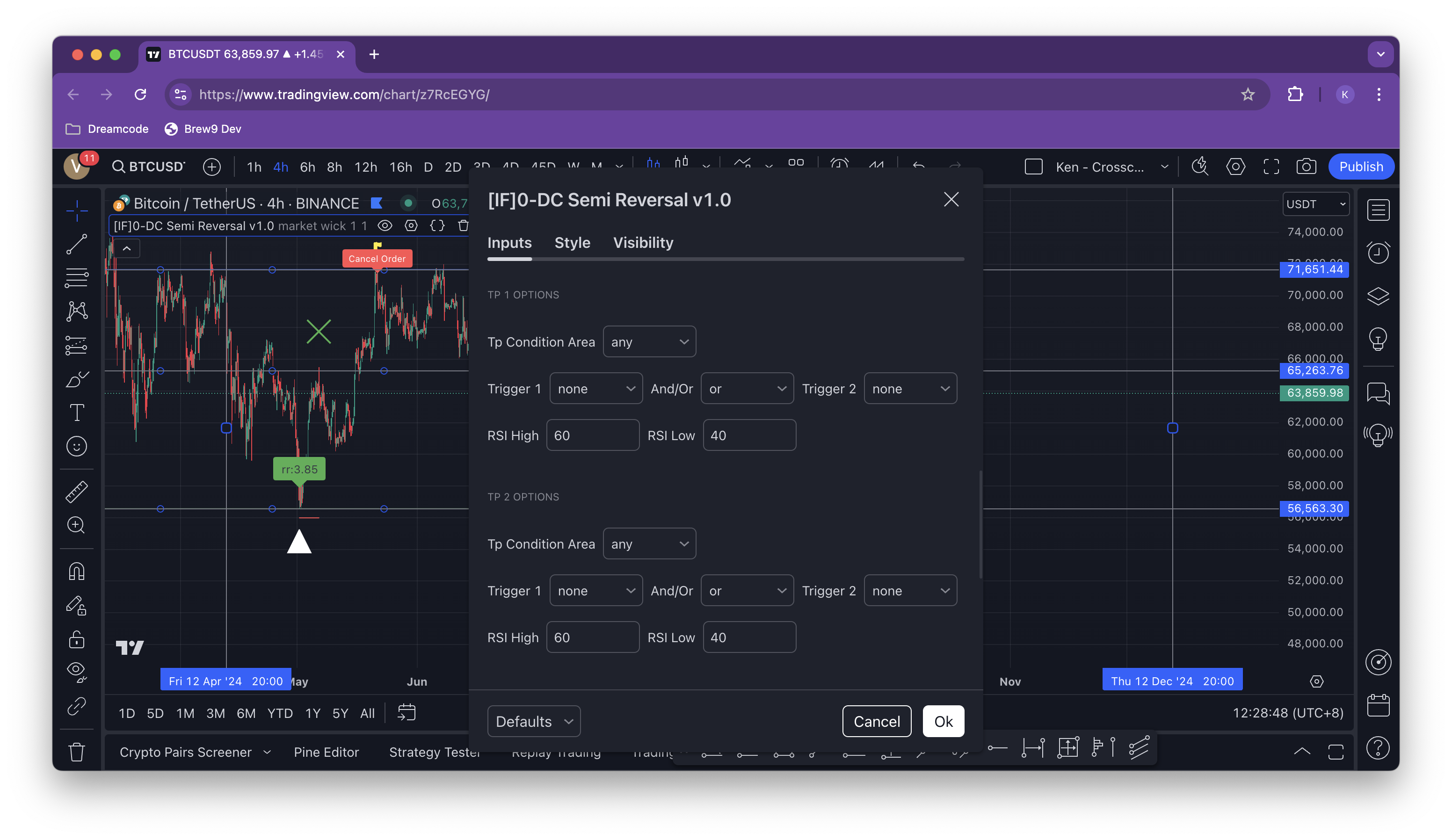1452x840 pixels.
Task: Open the Calendar panel in right sidebar
Action: coord(1378,706)
